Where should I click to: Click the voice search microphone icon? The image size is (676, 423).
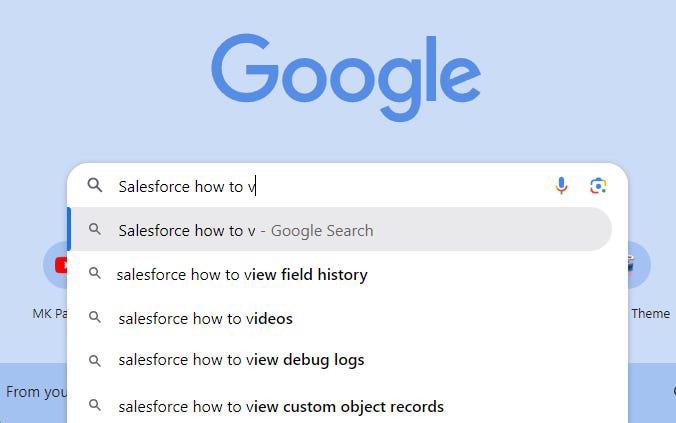tap(561, 185)
